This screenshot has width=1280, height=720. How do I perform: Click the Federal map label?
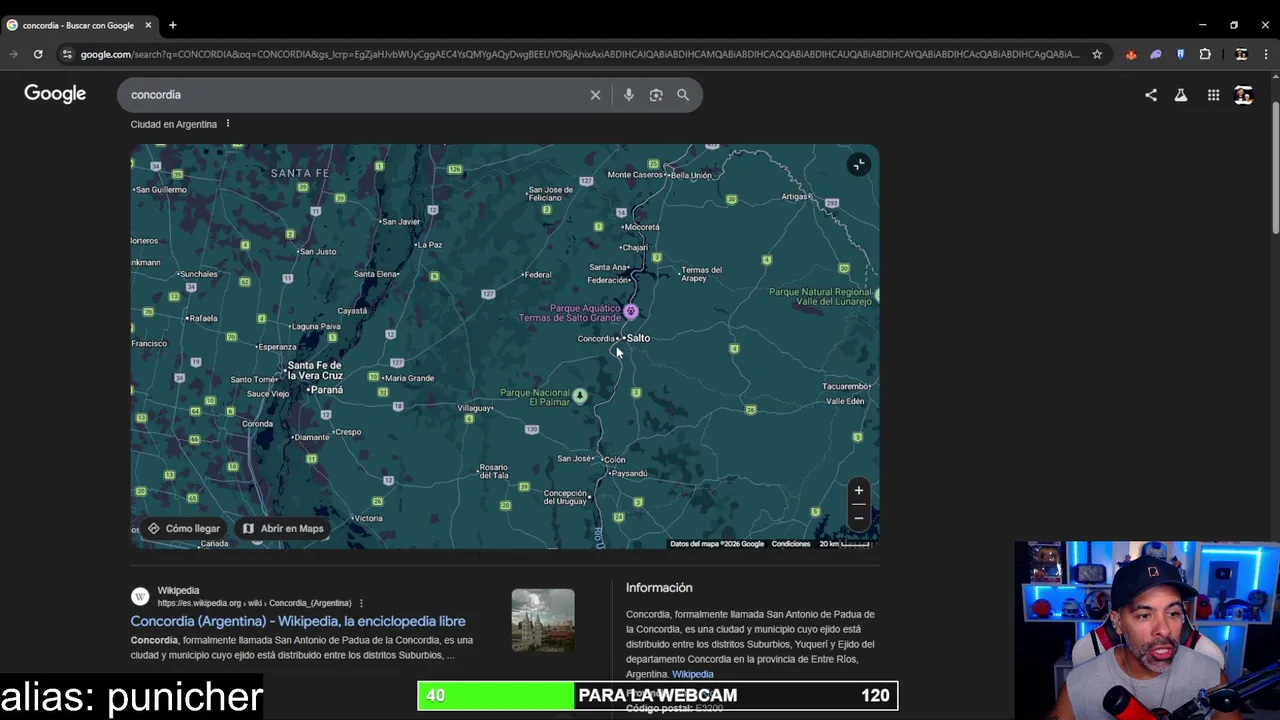click(538, 275)
